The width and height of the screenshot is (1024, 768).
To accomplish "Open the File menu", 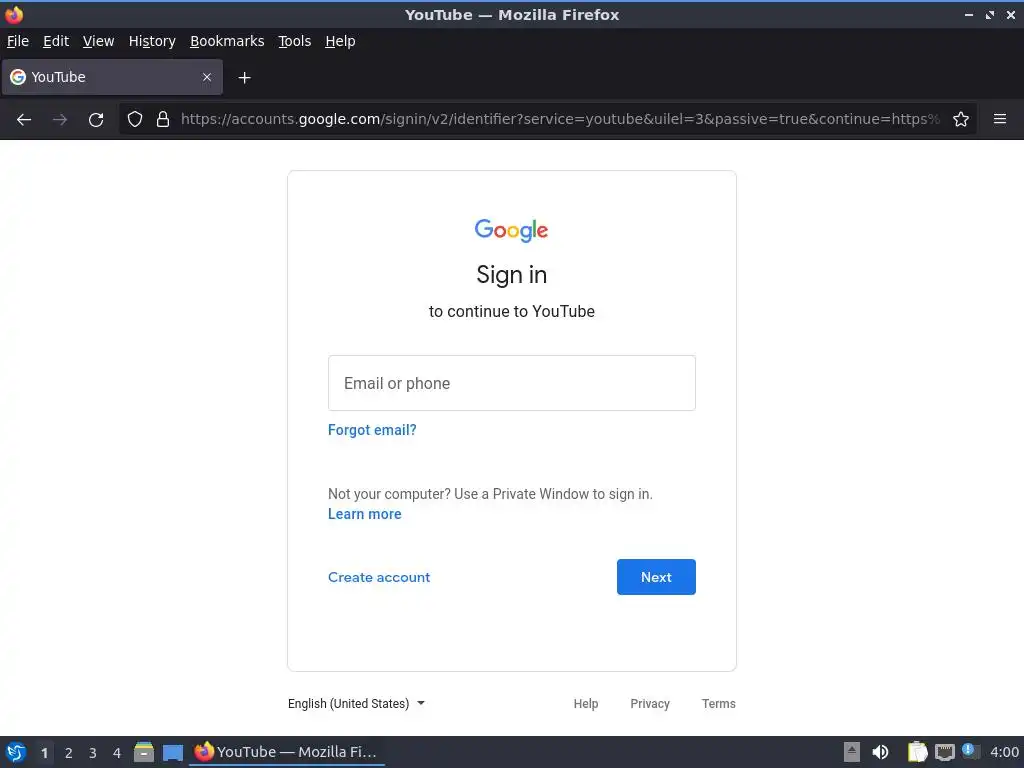I will click(18, 41).
